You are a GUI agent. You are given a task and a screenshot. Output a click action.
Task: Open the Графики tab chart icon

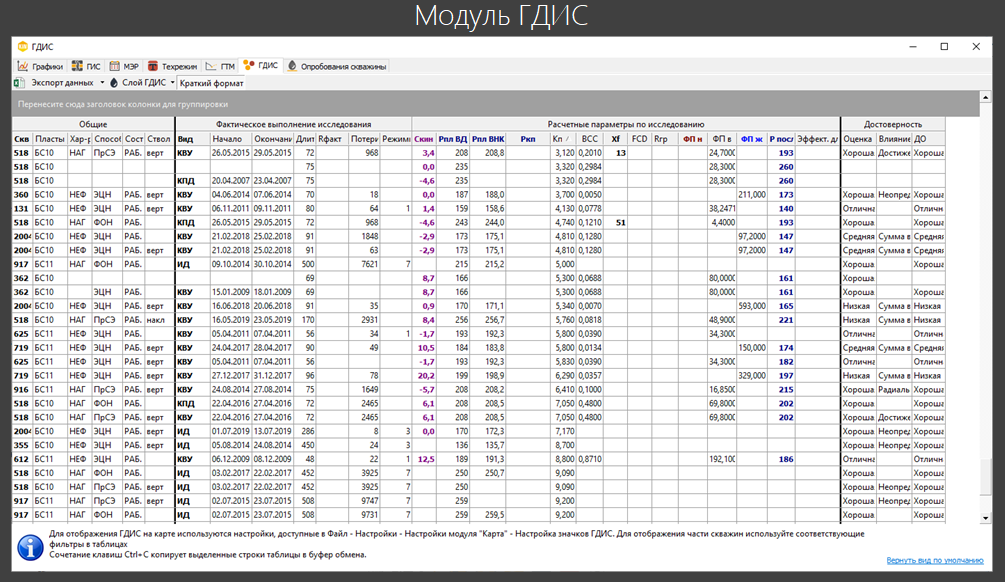(x=22, y=66)
